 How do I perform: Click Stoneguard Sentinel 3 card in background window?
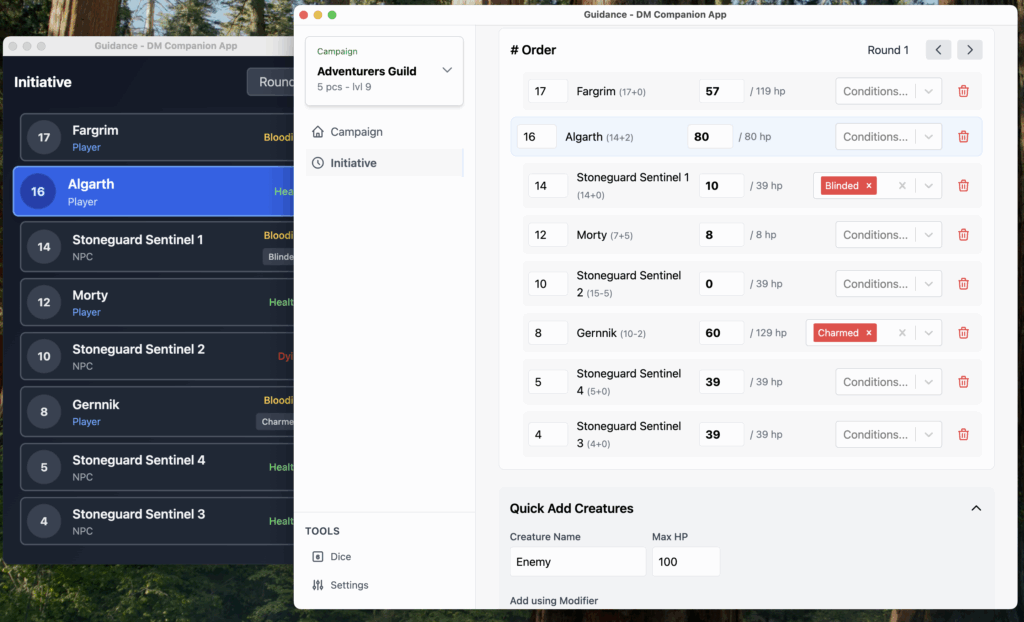coord(157,521)
